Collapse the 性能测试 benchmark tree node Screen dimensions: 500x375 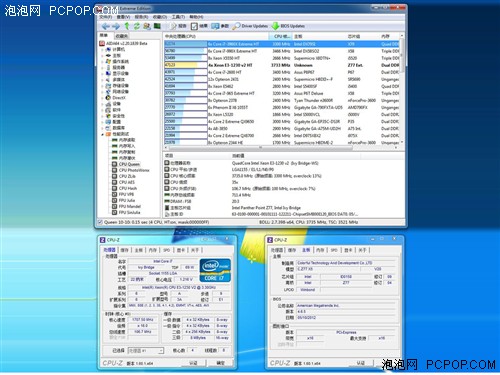point(102,134)
